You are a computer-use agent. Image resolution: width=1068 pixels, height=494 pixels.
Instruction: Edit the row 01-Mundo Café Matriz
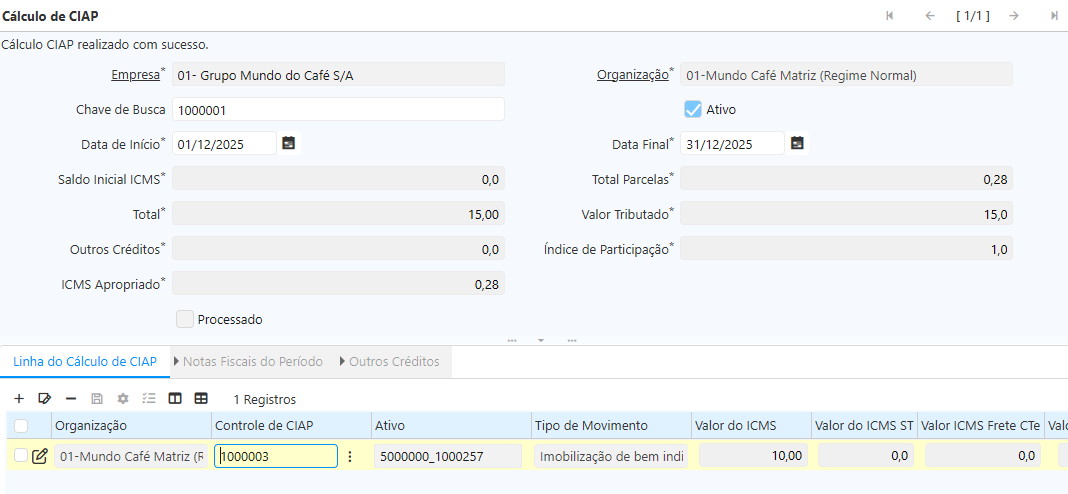(x=40, y=456)
